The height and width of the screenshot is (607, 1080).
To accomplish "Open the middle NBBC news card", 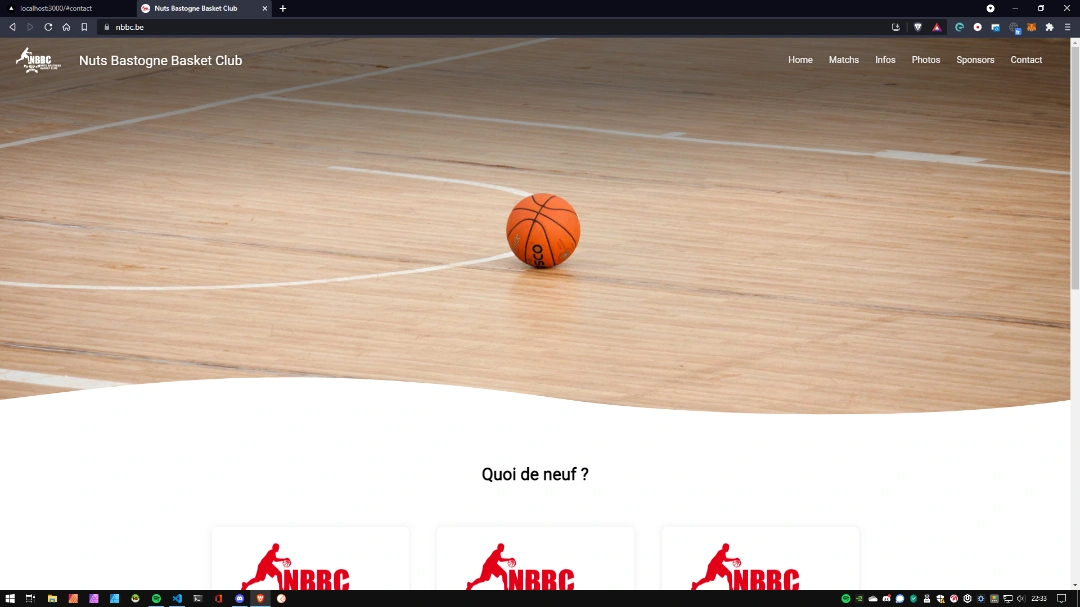I will tap(535, 559).
